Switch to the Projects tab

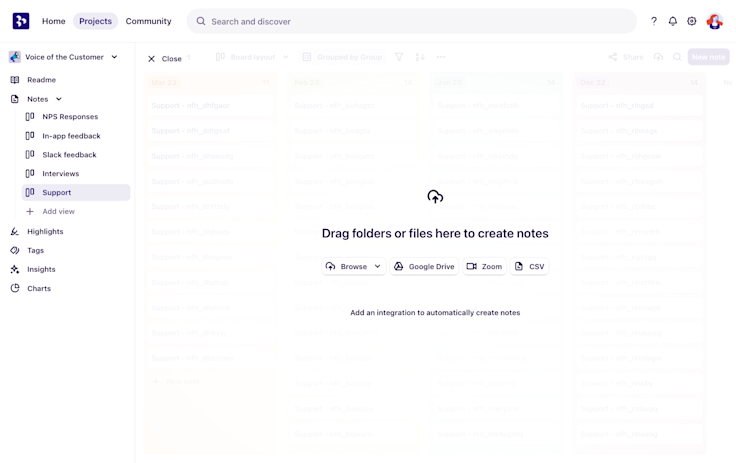(x=95, y=21)
